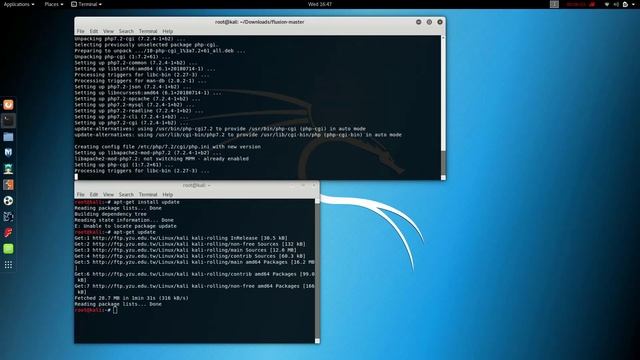Image resolution: width=640 pixels, height=360 pixels.
Task: Open File menu in fluxion-master terminal
Action: tap(80, 31)
